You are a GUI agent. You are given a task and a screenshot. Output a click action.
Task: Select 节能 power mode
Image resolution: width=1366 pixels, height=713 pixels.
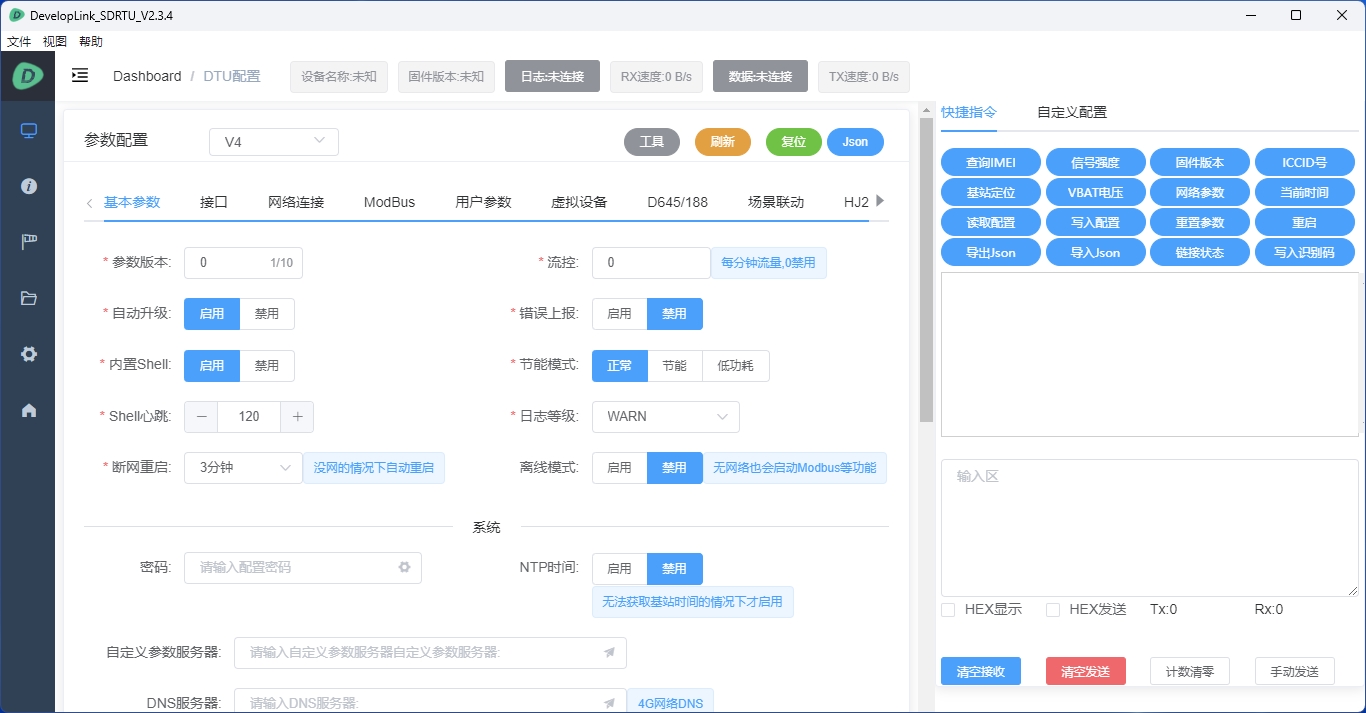pyautogui.click(x=675, y=365)
